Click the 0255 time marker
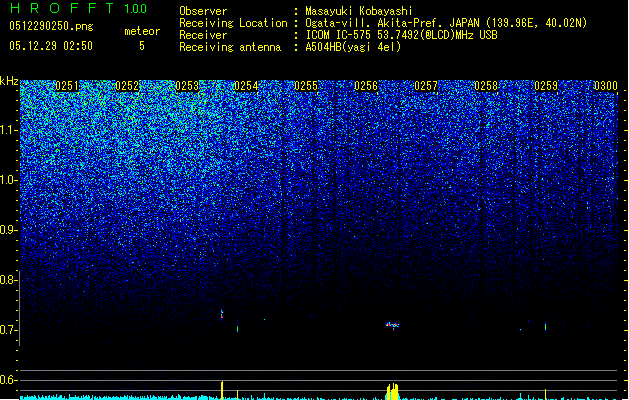Viewport: 629px width, 400px height. (x=306, y=86)
